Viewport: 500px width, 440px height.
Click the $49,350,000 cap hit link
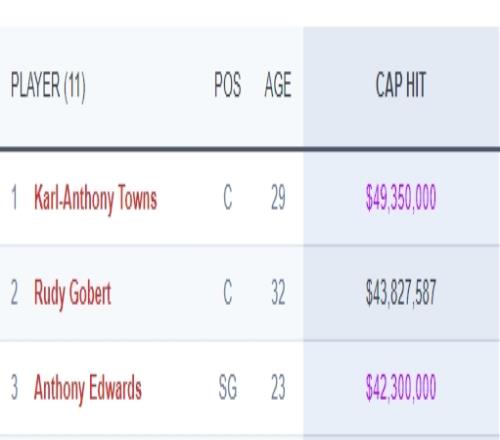point(401,198)
